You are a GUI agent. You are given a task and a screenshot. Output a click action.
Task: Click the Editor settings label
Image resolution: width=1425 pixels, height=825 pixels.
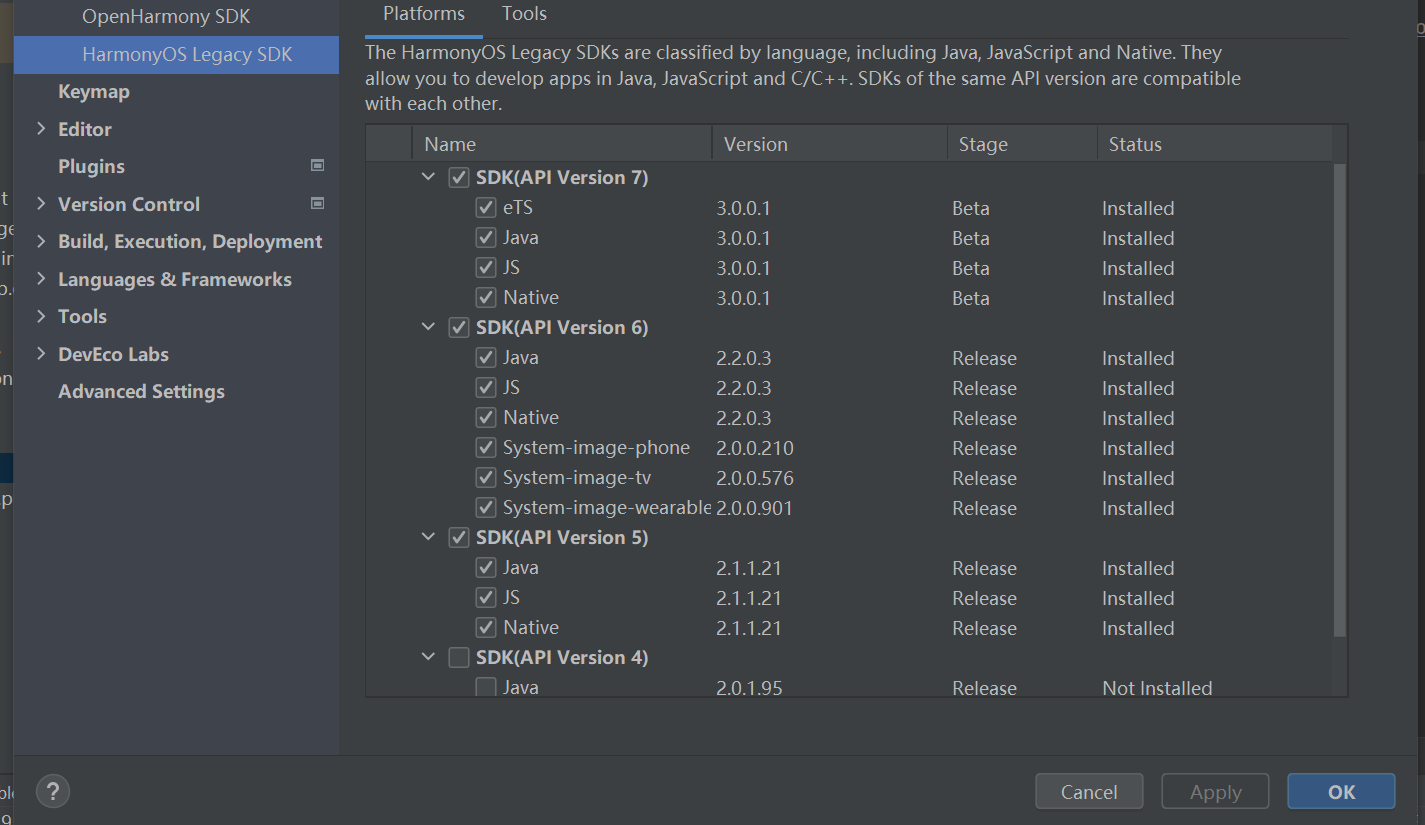85,129
